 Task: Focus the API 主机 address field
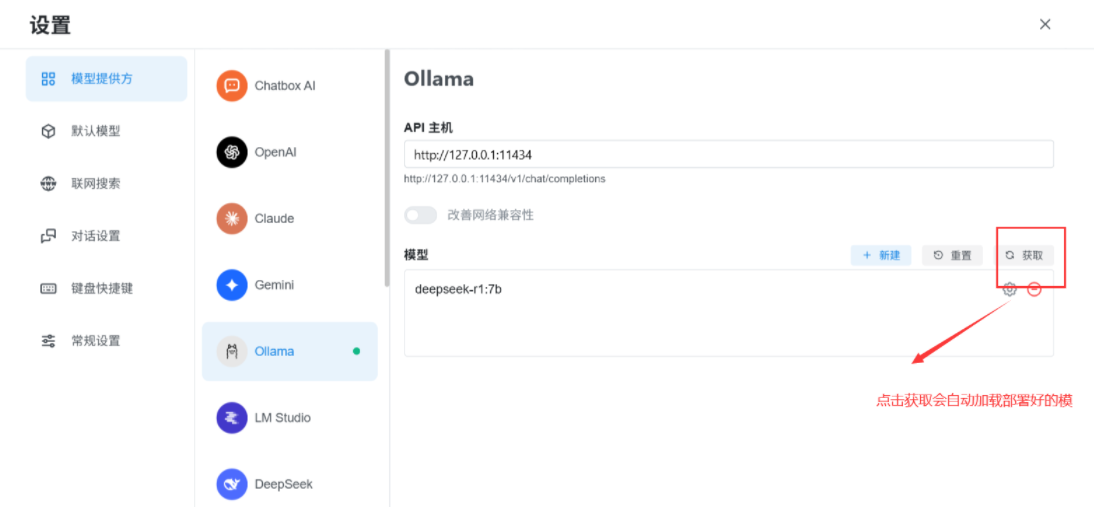point(728,154)
